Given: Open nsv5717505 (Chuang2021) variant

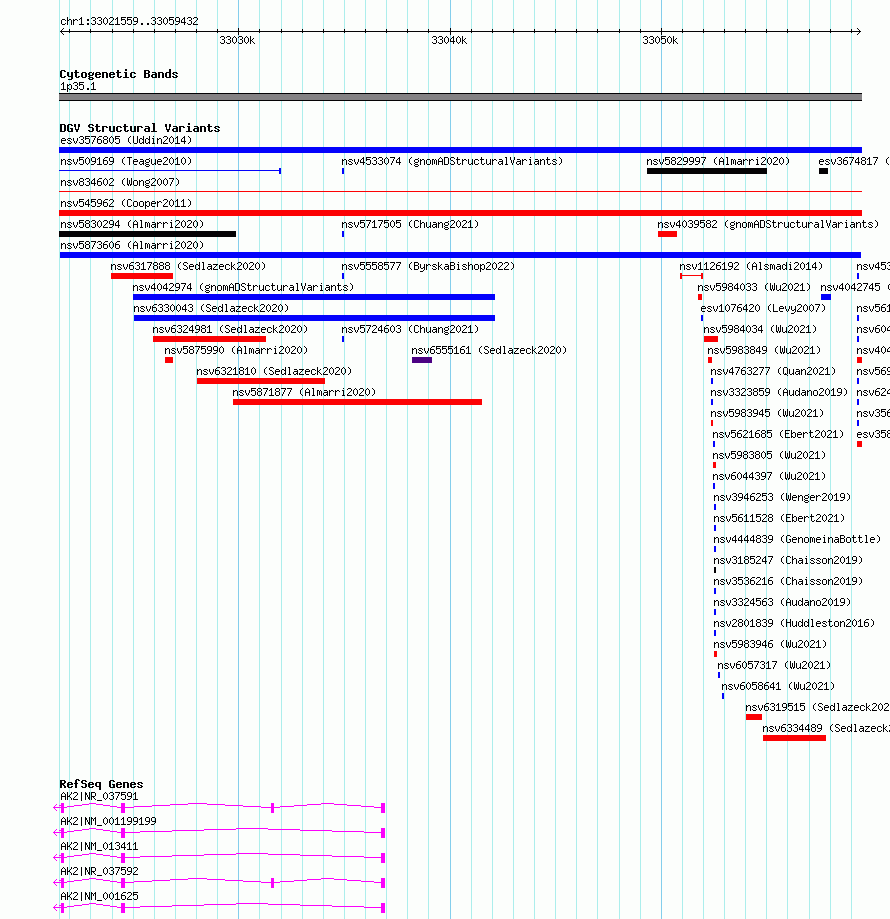Looking at the screenshot, I should [x=410, y=224].
